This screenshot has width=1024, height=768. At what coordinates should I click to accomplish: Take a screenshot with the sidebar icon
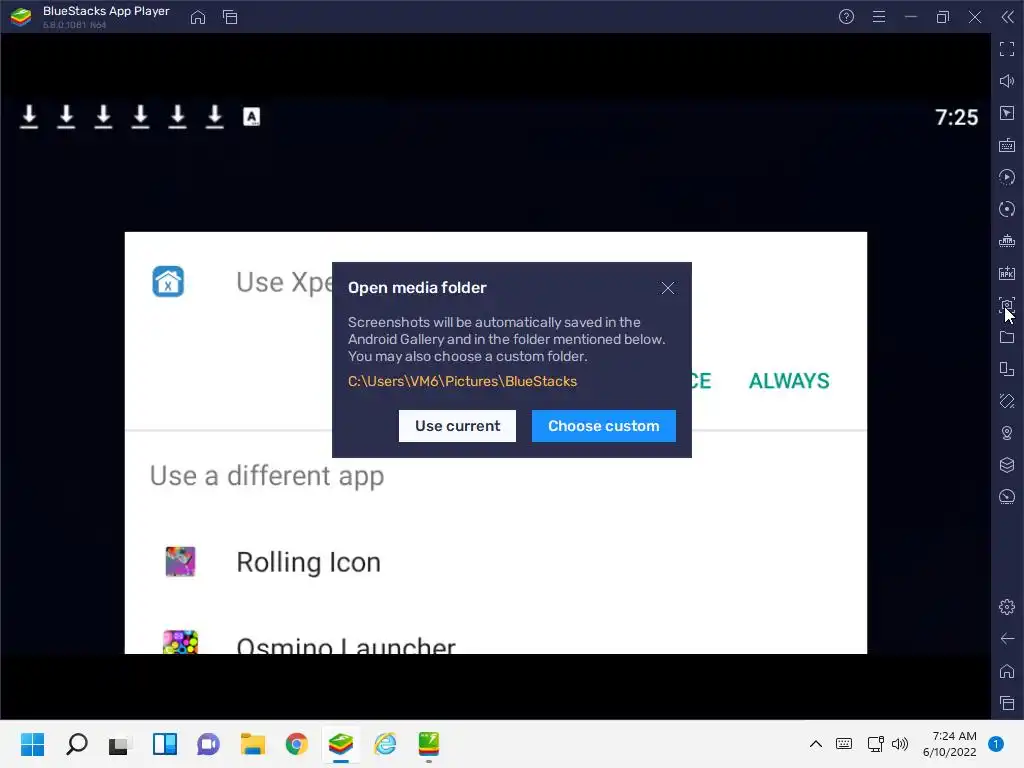pyautogui.click(x=1007, y=305)
